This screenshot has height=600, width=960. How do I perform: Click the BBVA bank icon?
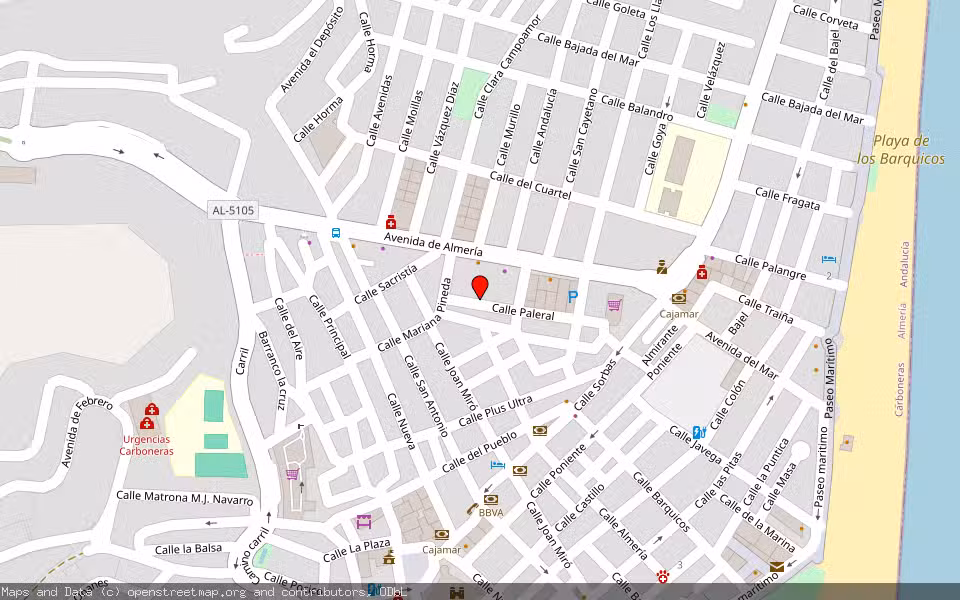click(490, 500)
